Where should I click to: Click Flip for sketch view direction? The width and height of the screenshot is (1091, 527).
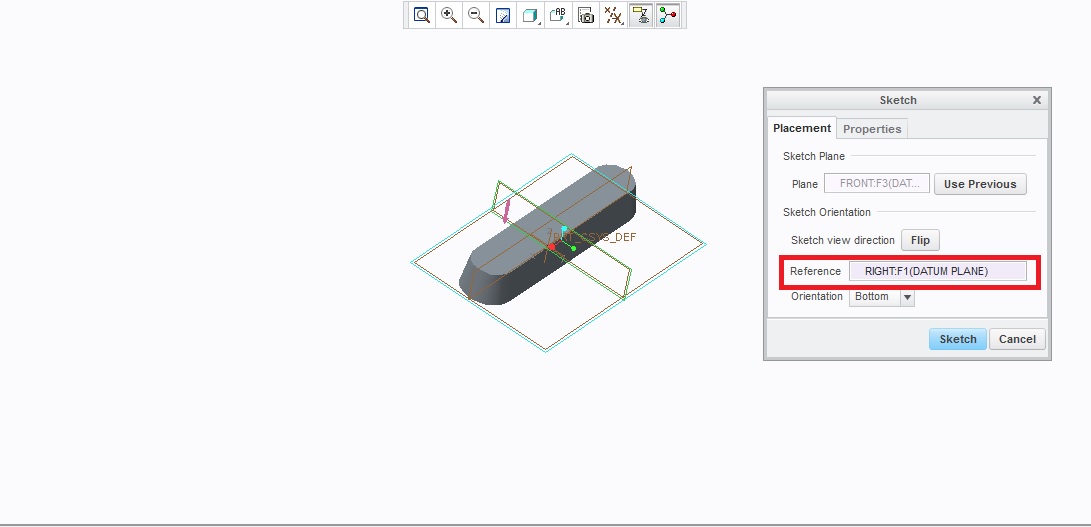pyautogui.click(x=920, y=240)
